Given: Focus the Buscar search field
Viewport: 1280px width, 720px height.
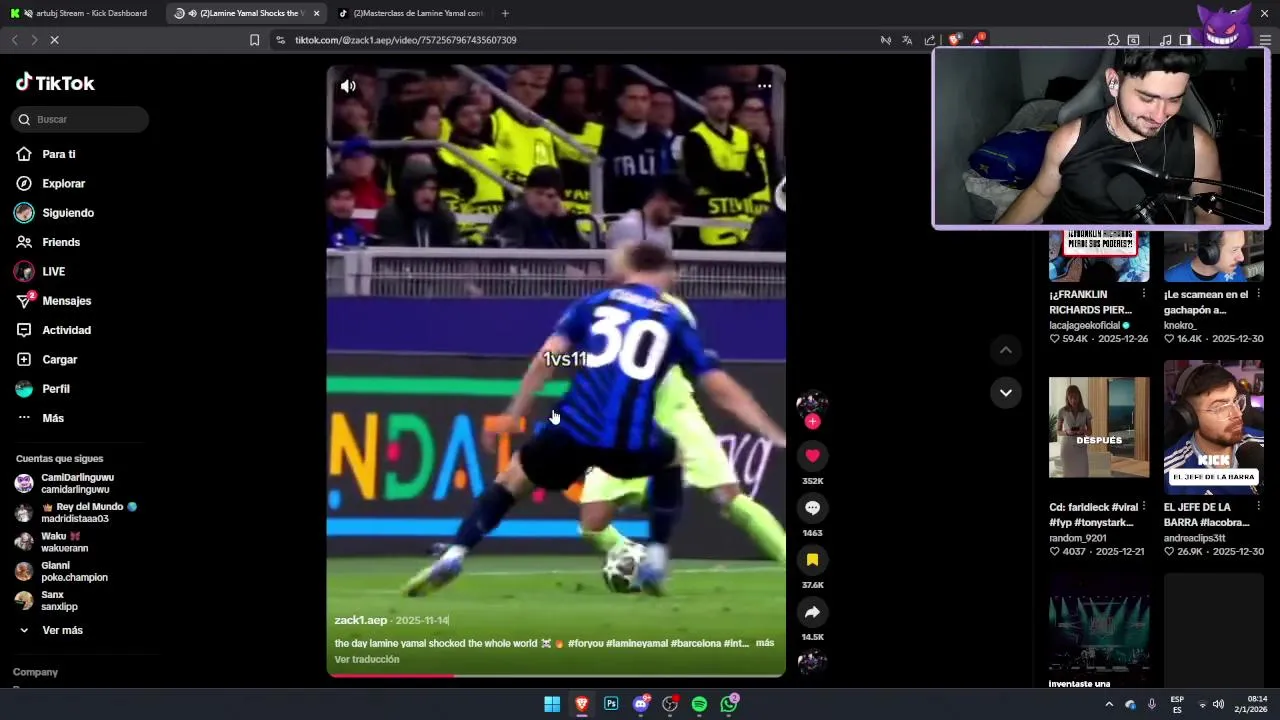Looking at the screenshot, I should [x=81, y=119].
